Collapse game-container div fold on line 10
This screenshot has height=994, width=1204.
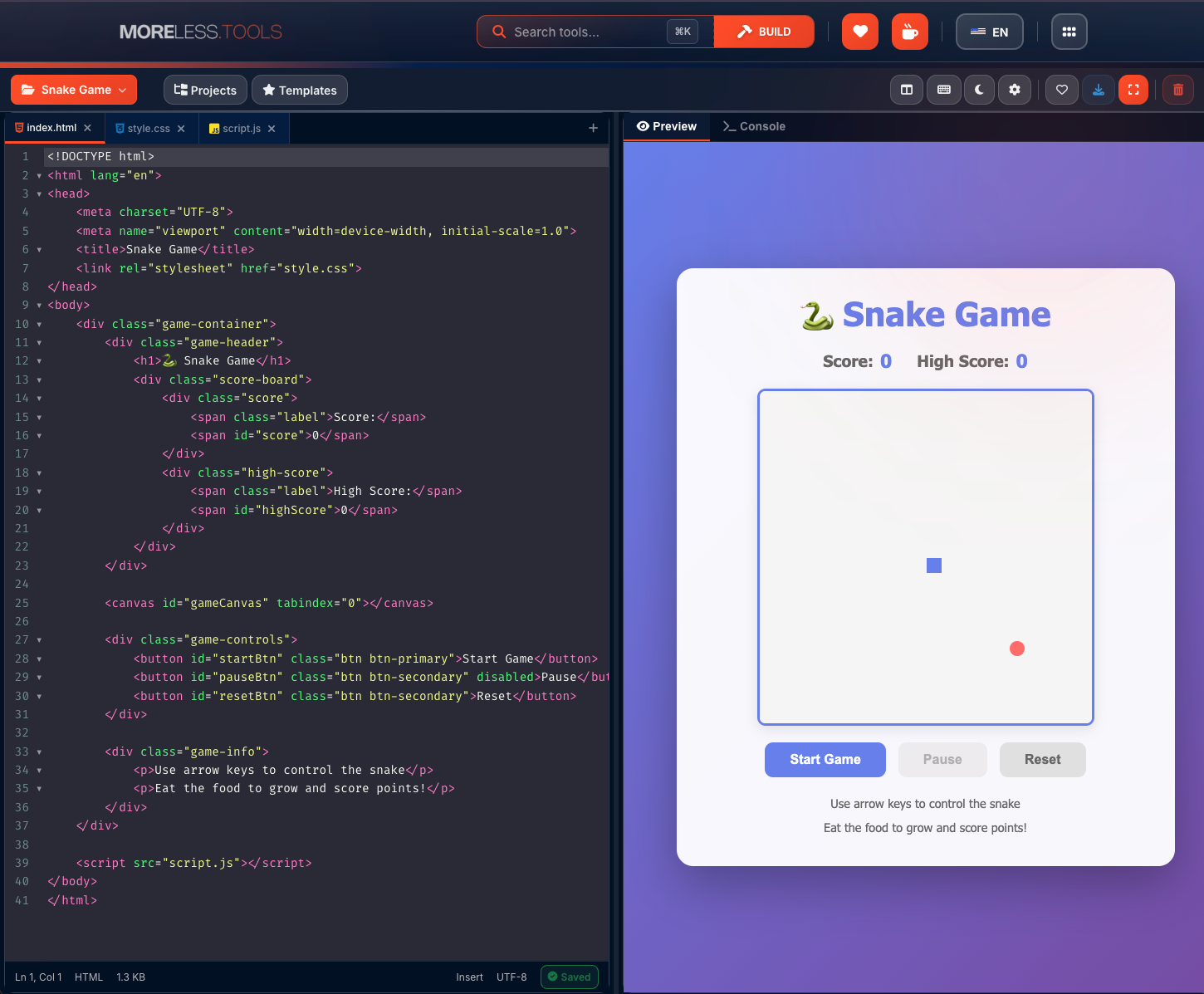pyautogui.click(x=39, y=325)
